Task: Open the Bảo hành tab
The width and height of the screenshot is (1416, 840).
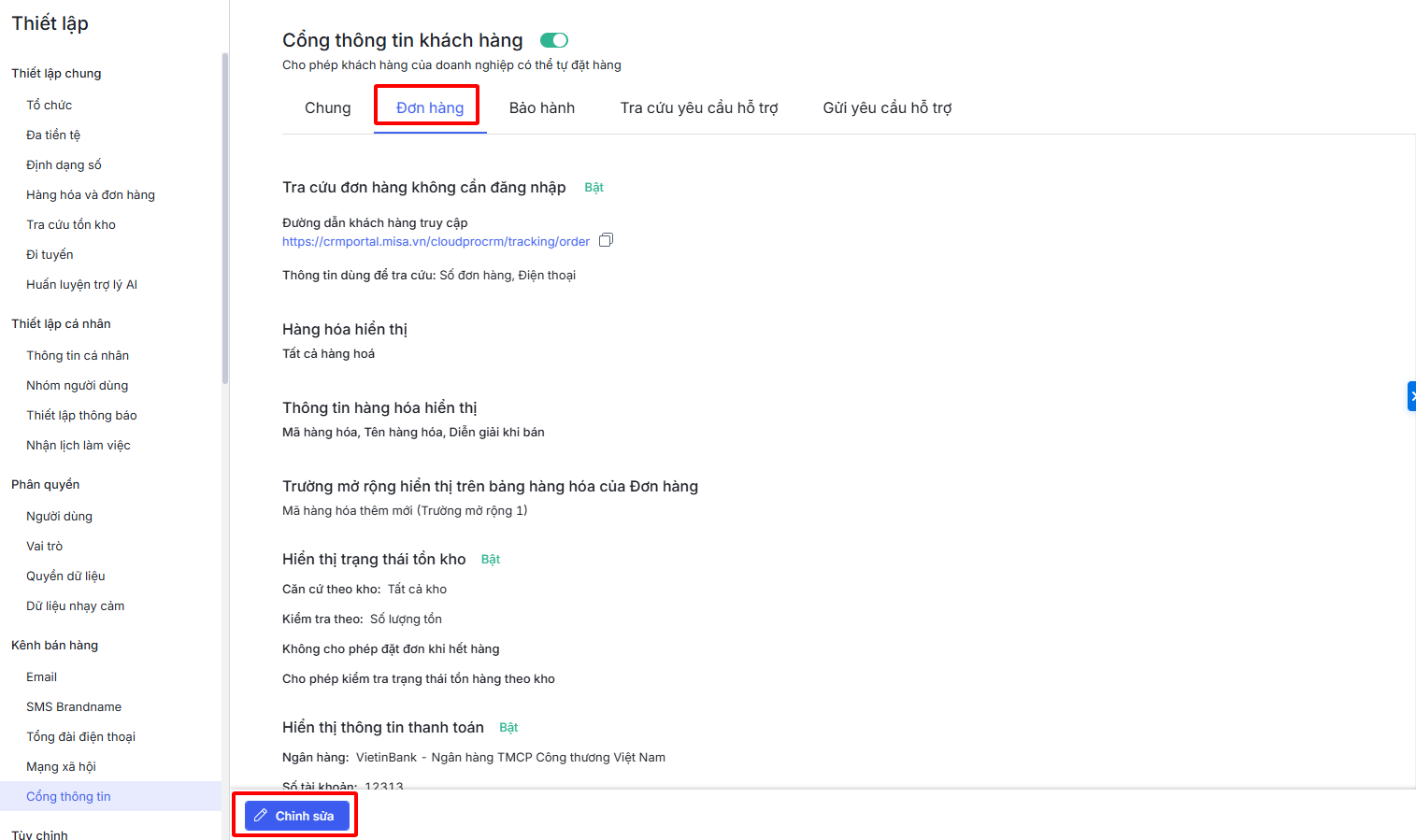Action: pos(541,107)
